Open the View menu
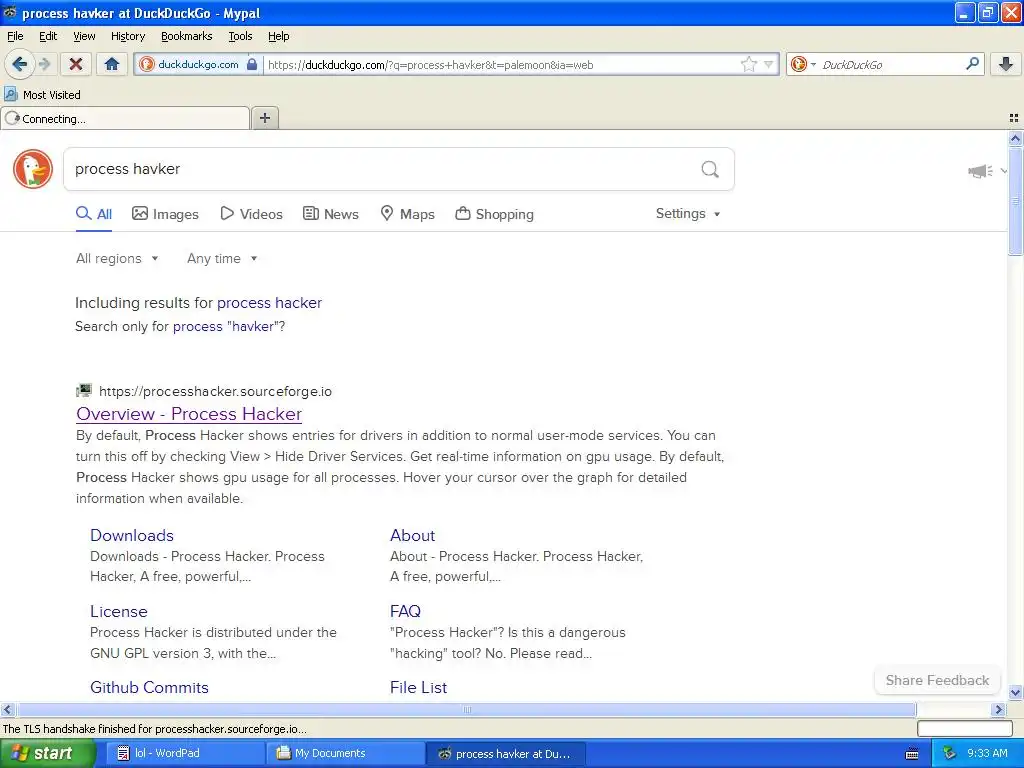The image size is (1024, 768). coord(84,36)
